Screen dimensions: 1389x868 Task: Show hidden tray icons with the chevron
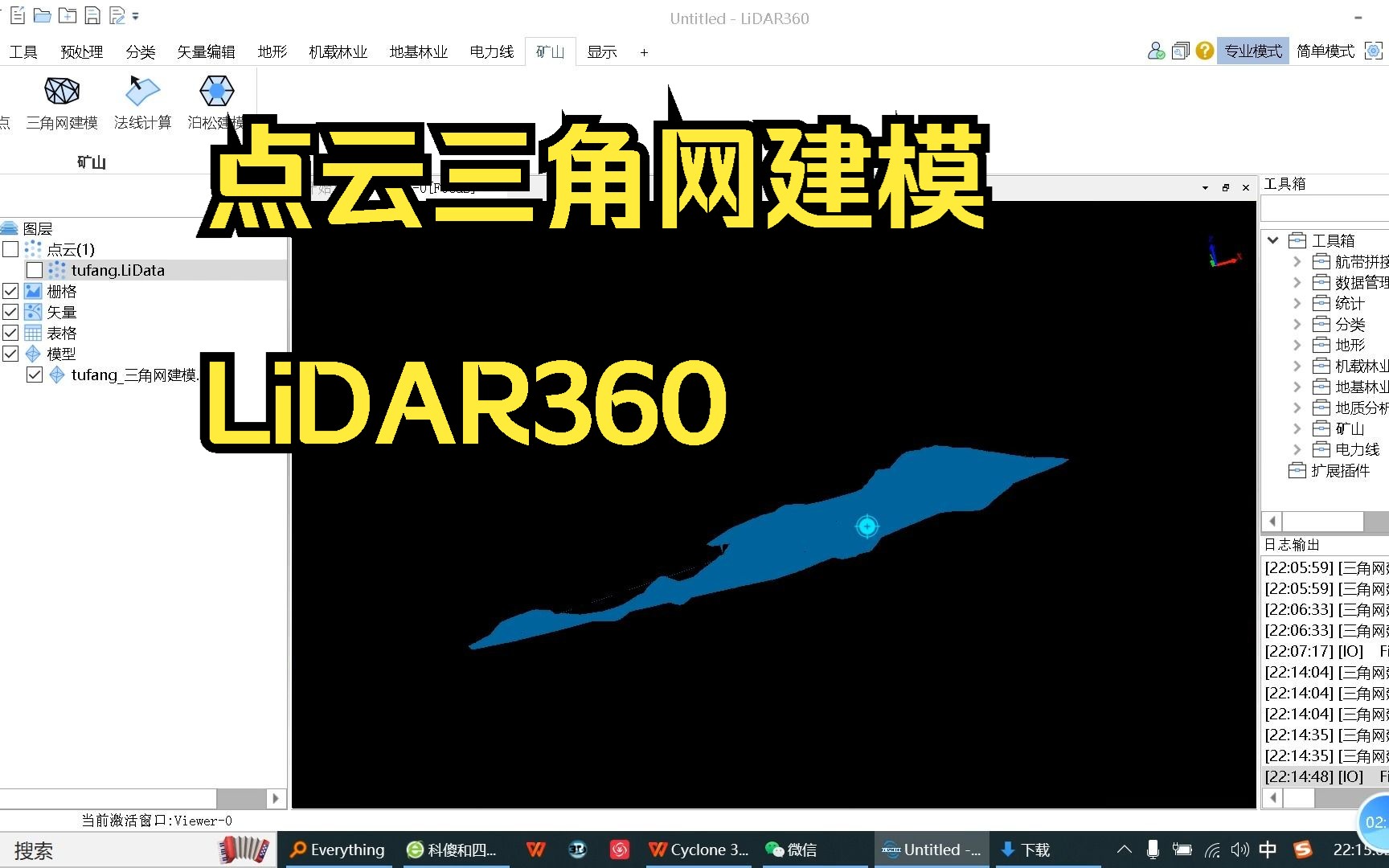1125,850
